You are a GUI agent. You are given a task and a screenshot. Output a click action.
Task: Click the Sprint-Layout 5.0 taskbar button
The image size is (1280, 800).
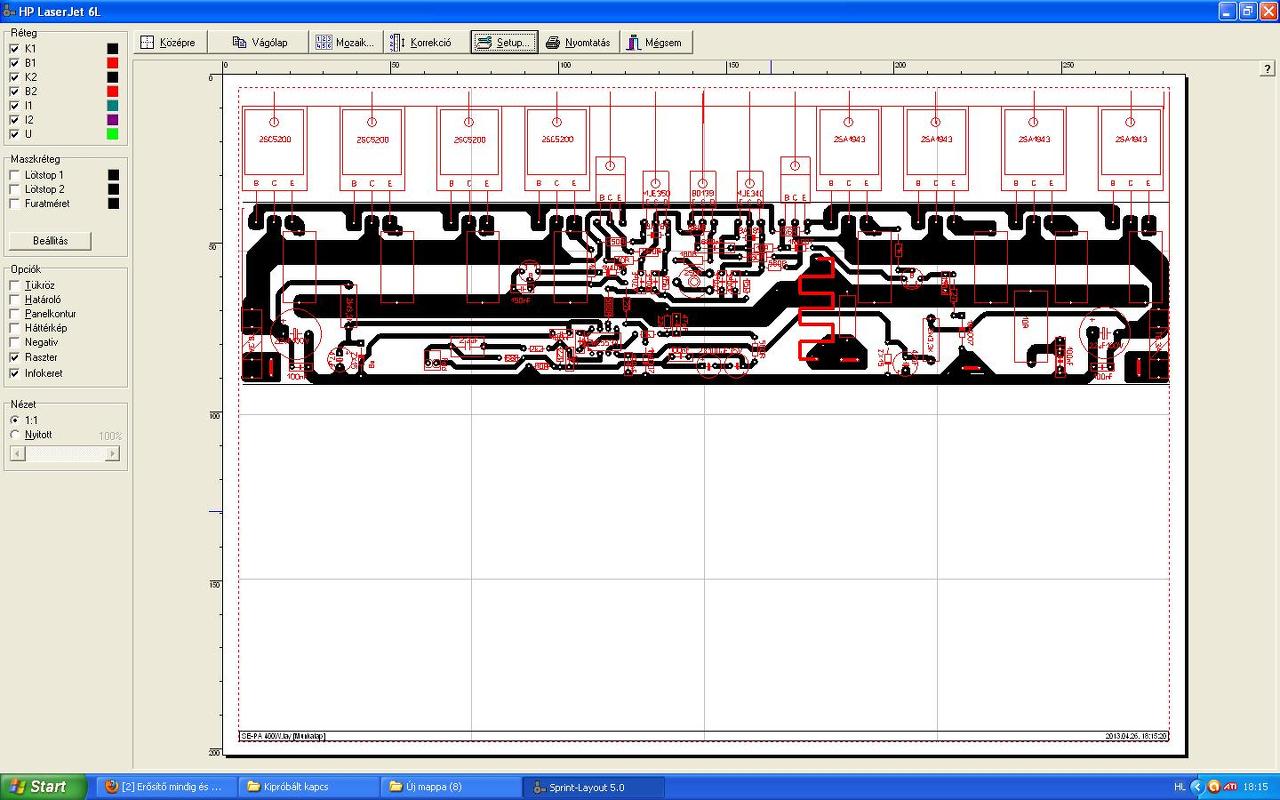click(595, 787)
